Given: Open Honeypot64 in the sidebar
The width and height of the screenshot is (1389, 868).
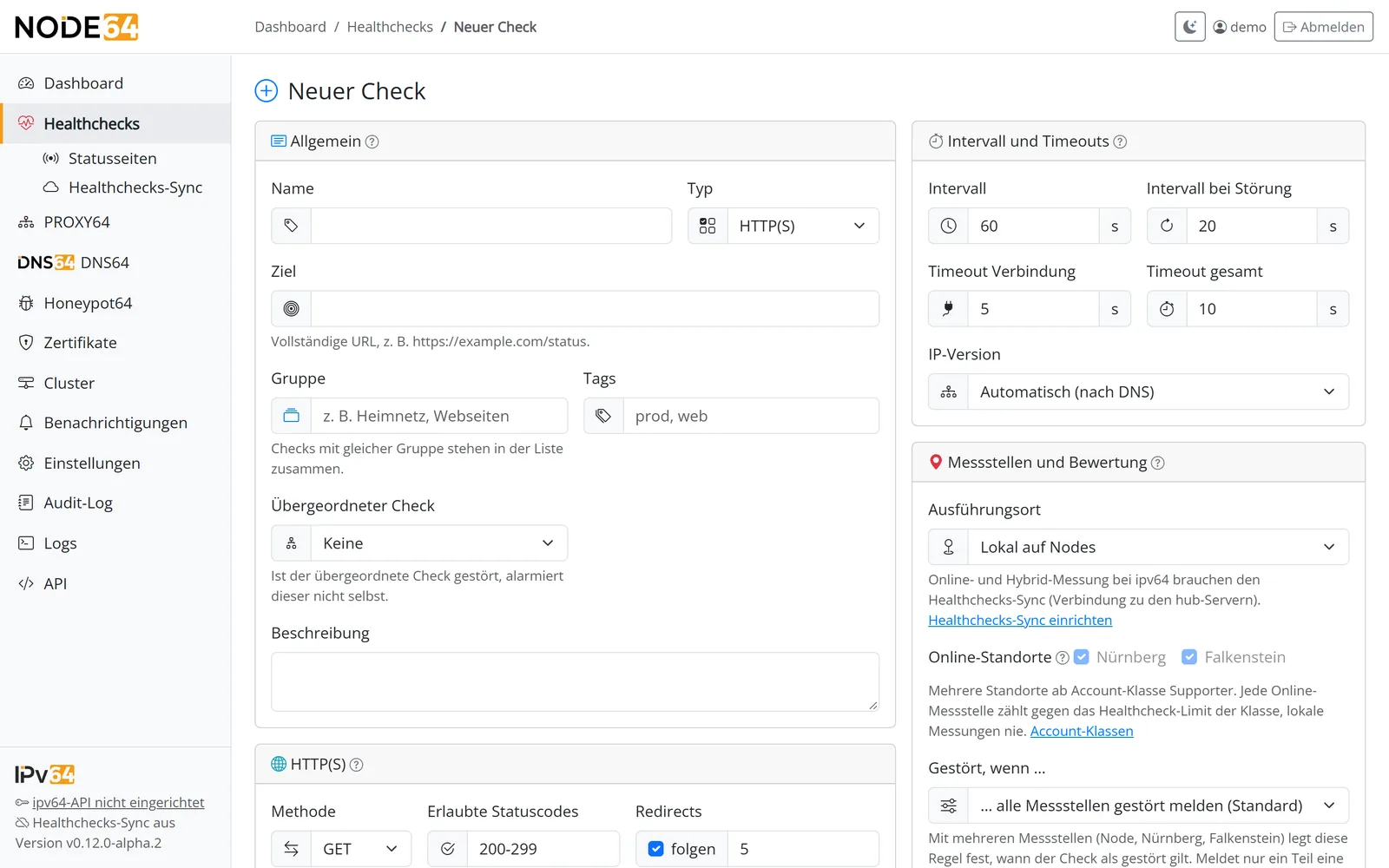Looking at the screenshot, I should (x=115, y=303).
